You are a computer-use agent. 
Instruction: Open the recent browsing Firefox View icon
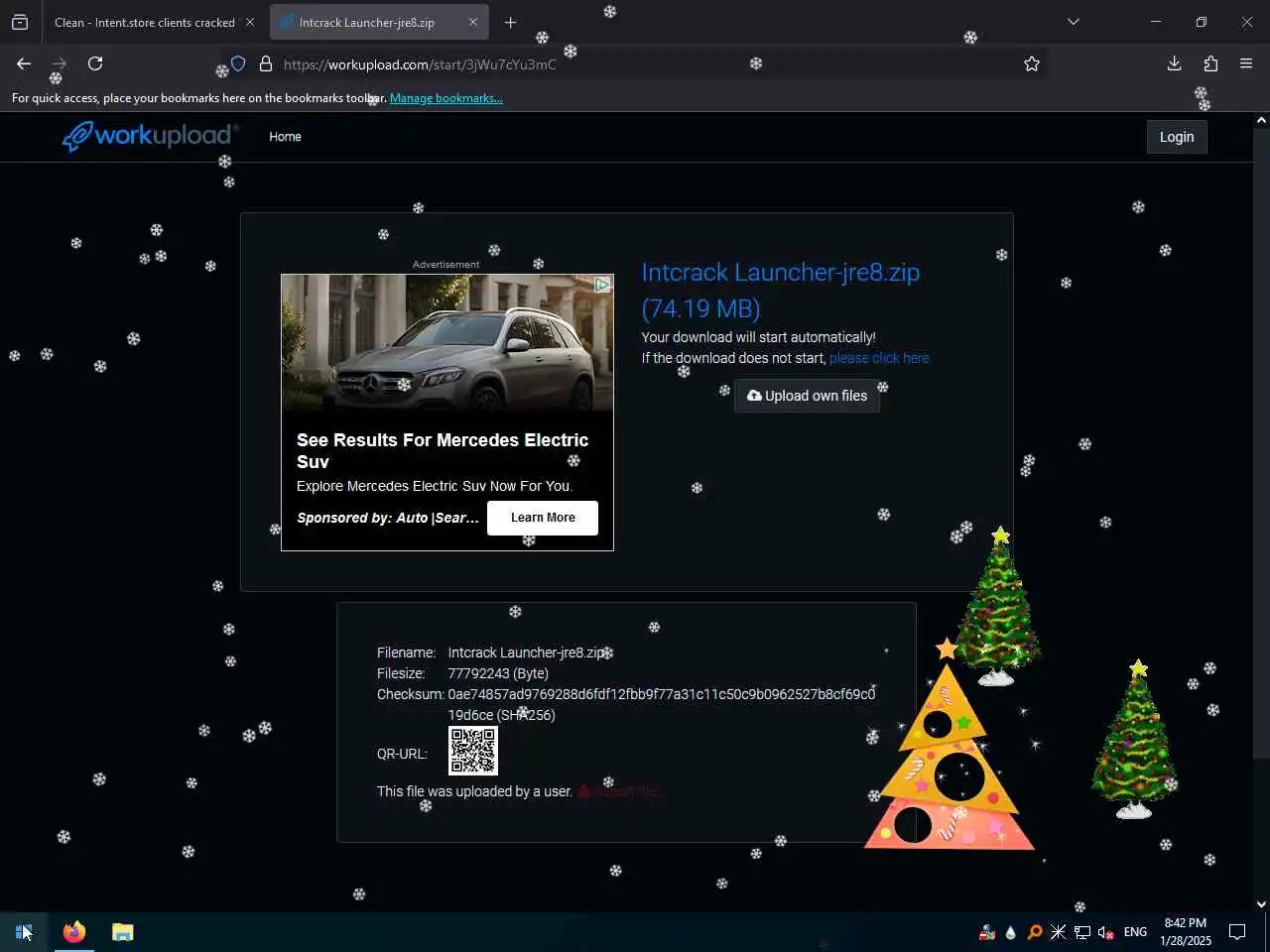click(20, 22)
